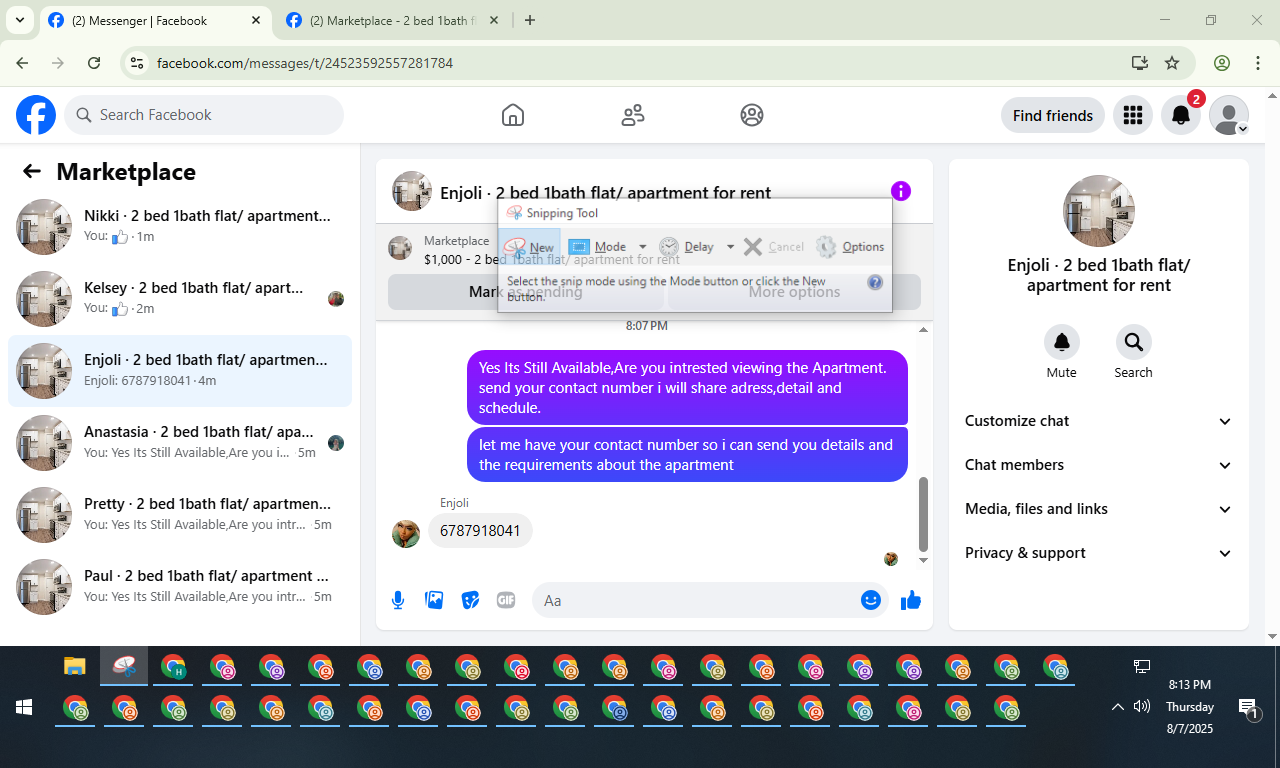Attach a photo using the image icon

(x=434, y=600)
